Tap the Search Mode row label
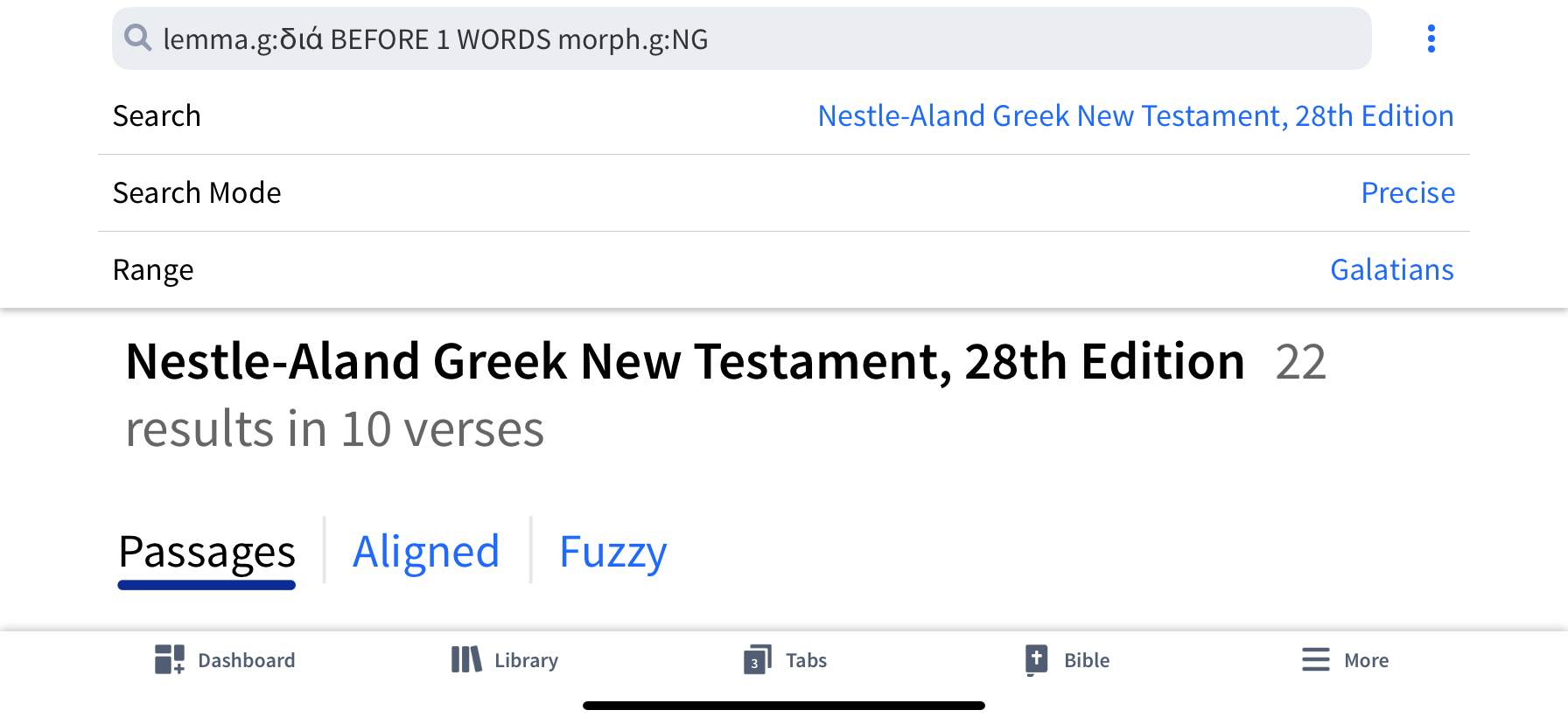 tap(197, 192)
